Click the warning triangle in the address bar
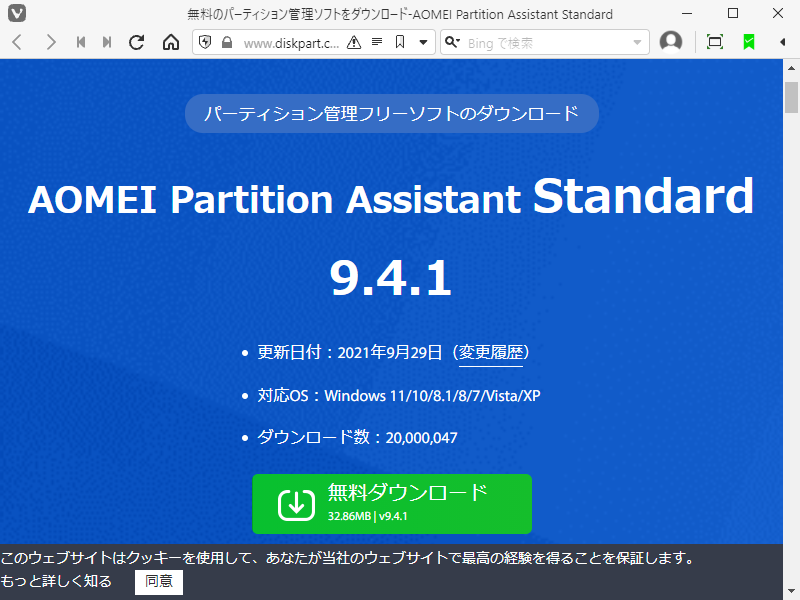The height and width of the screenshot is (600, 800). pos(353,42)
